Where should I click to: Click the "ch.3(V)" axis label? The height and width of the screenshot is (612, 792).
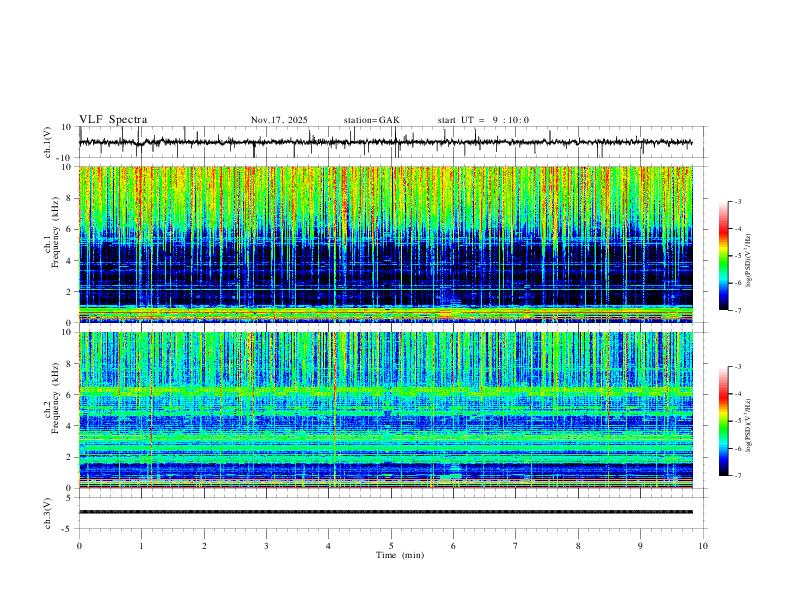pos(48,513)
